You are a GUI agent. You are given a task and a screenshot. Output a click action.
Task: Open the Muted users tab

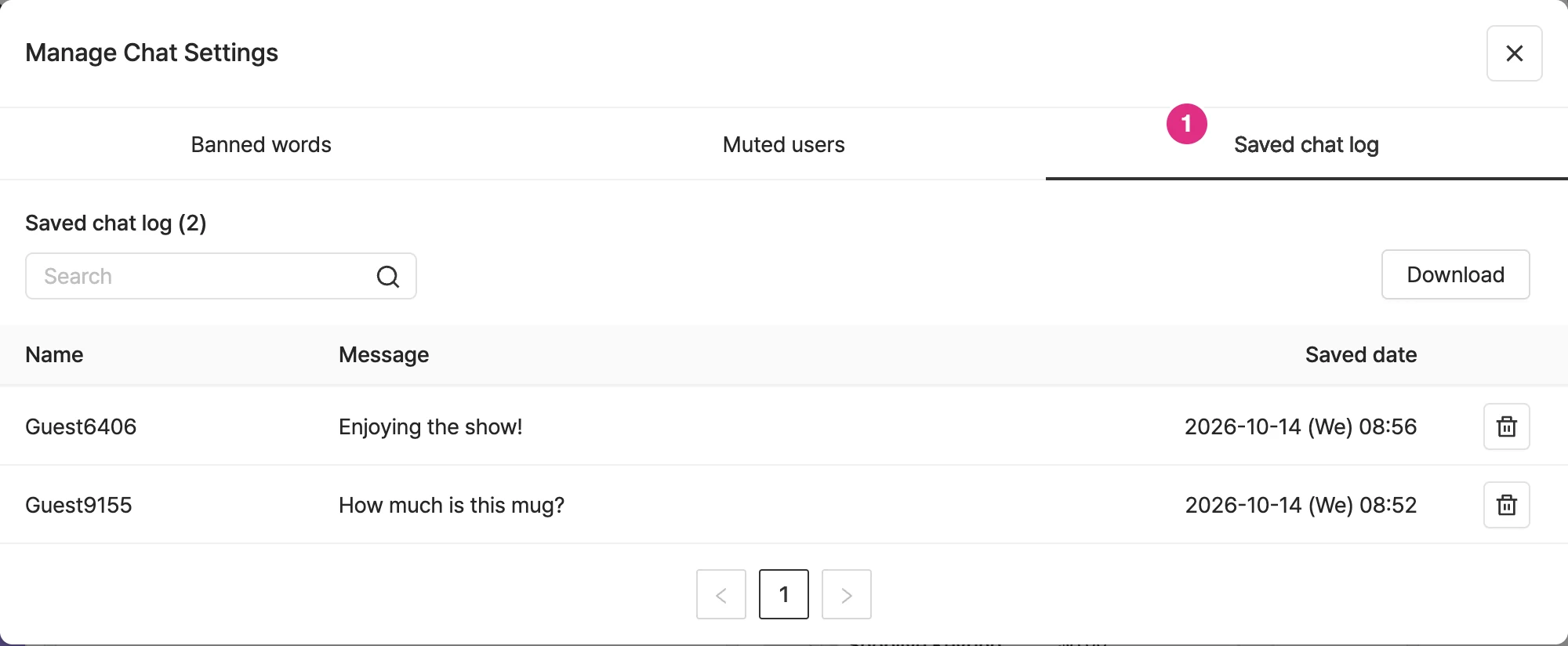[x=784, y=144]
